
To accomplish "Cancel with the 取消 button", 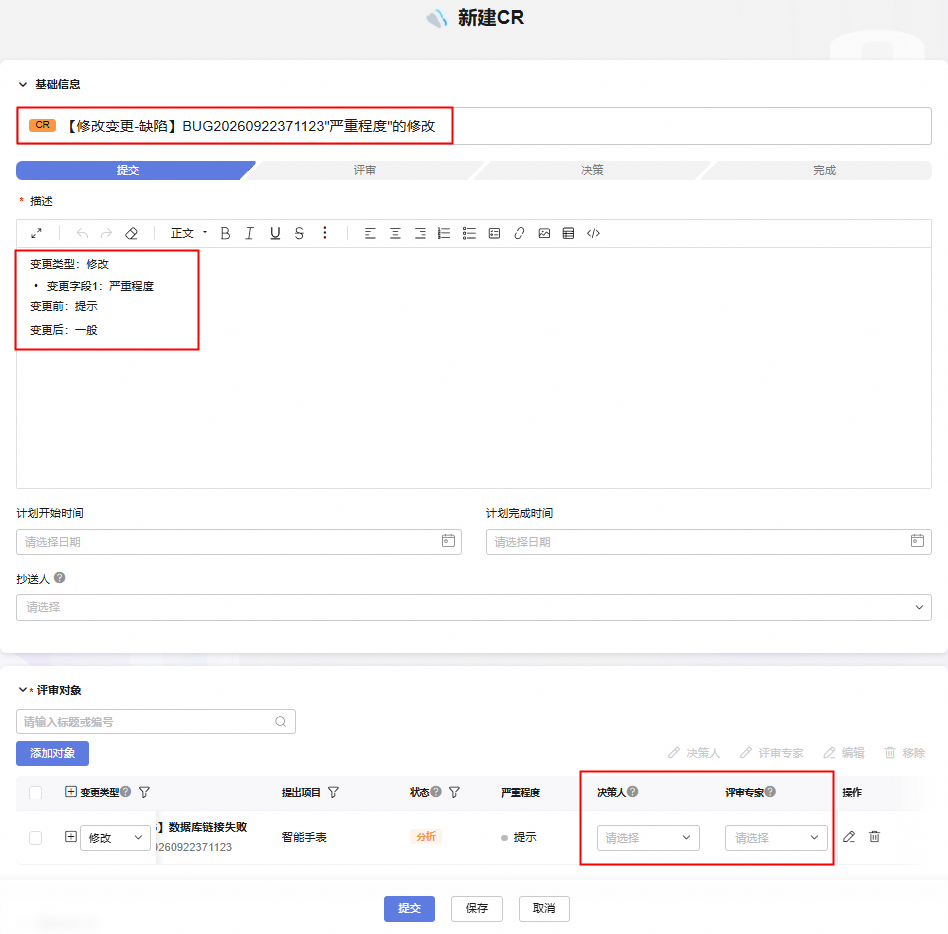I will 544,909.
